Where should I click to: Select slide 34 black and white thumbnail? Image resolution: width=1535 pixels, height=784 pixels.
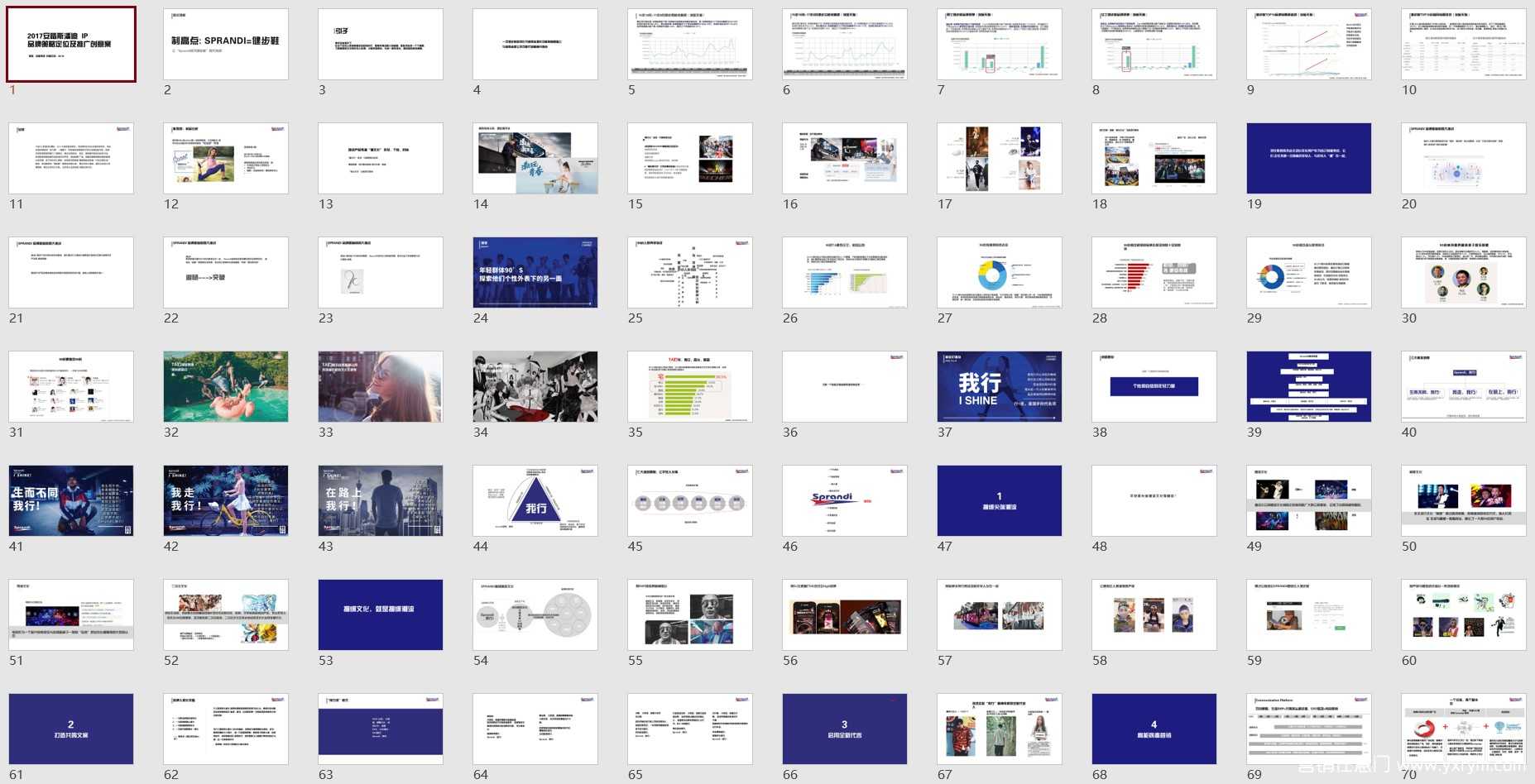coord(535,386)
